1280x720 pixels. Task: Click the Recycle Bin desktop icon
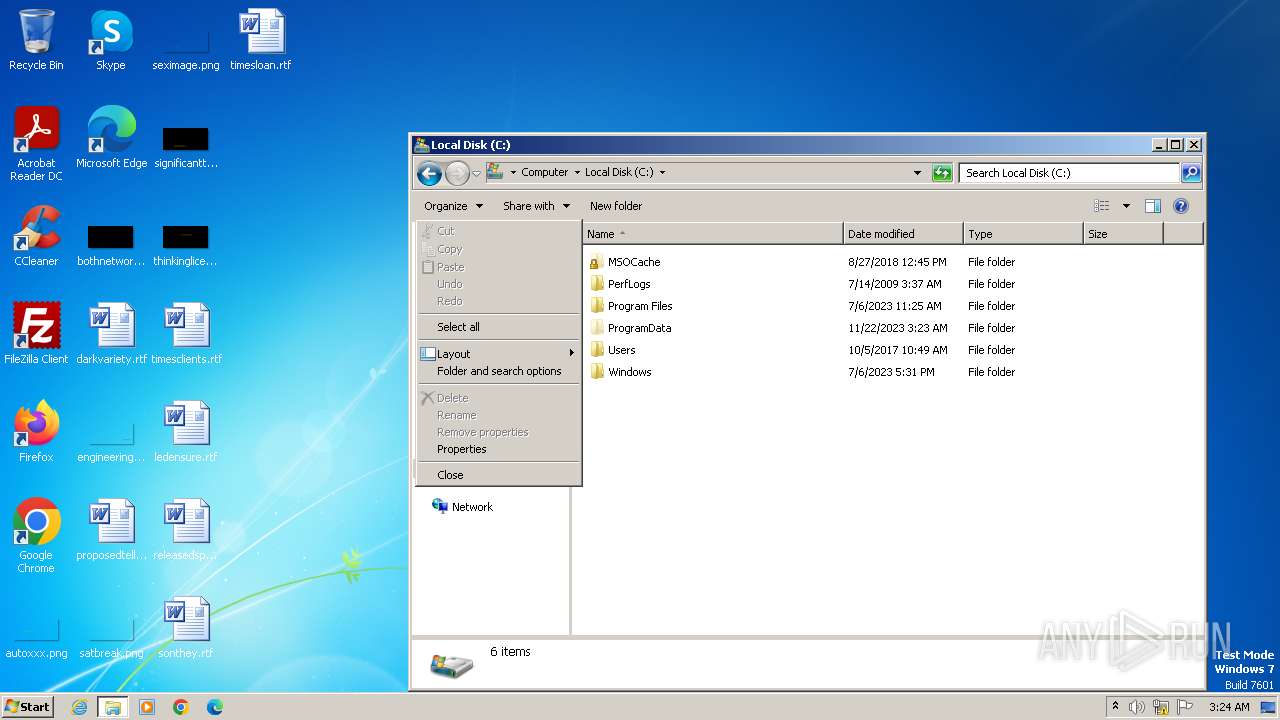click(x=36, y=40)
